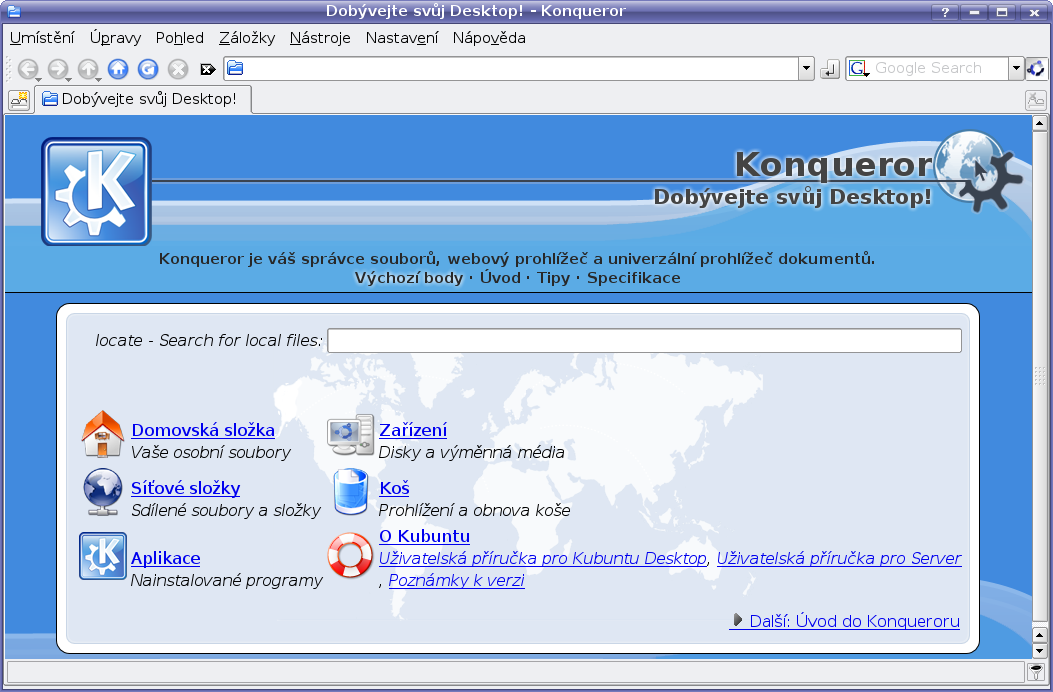Open the Pohled menu
This screenshot has width=1053, height=692.
(x=180, y=38)
